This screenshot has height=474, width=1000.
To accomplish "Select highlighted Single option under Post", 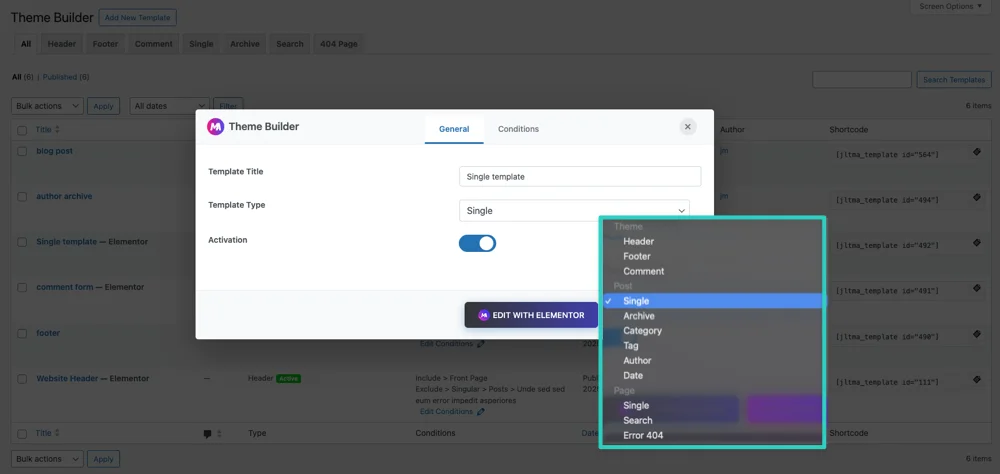I will click(713, 301).
